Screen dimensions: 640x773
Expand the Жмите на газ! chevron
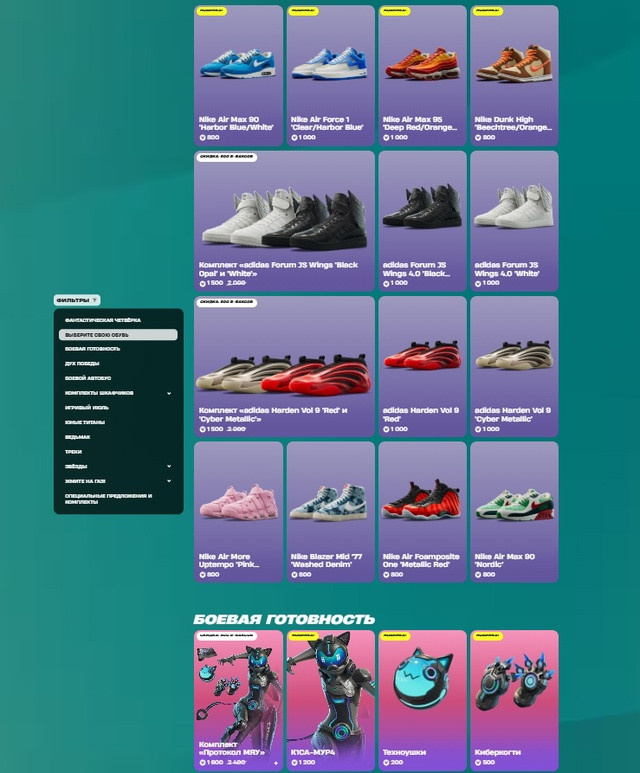[169, 481]
